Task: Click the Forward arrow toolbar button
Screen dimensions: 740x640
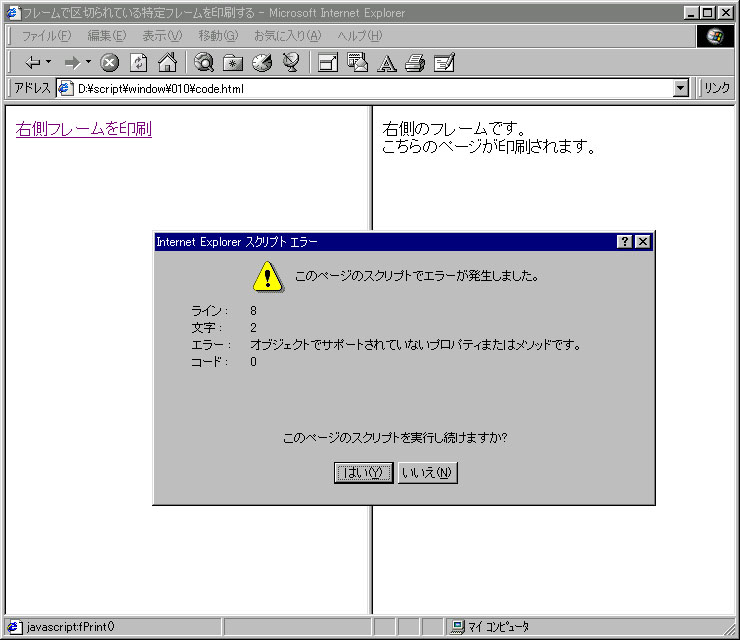Action: pyautogui.click(x=72, y=62)
